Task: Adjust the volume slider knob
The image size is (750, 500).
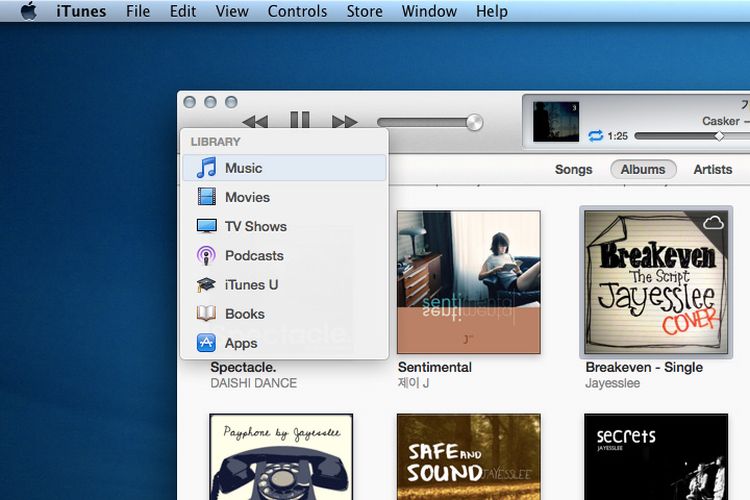Action: pos(474,122)
